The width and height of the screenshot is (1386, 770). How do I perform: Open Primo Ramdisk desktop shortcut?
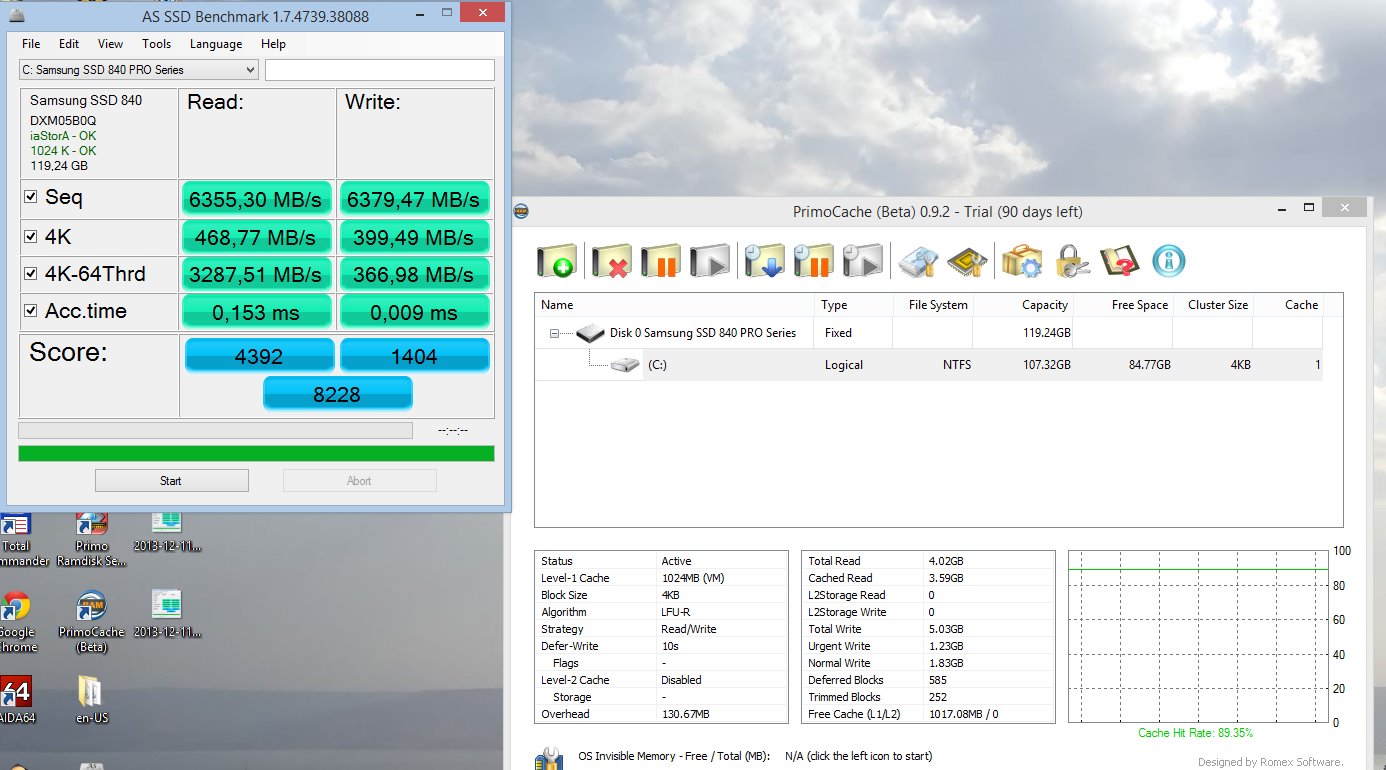tap(92, 538)
